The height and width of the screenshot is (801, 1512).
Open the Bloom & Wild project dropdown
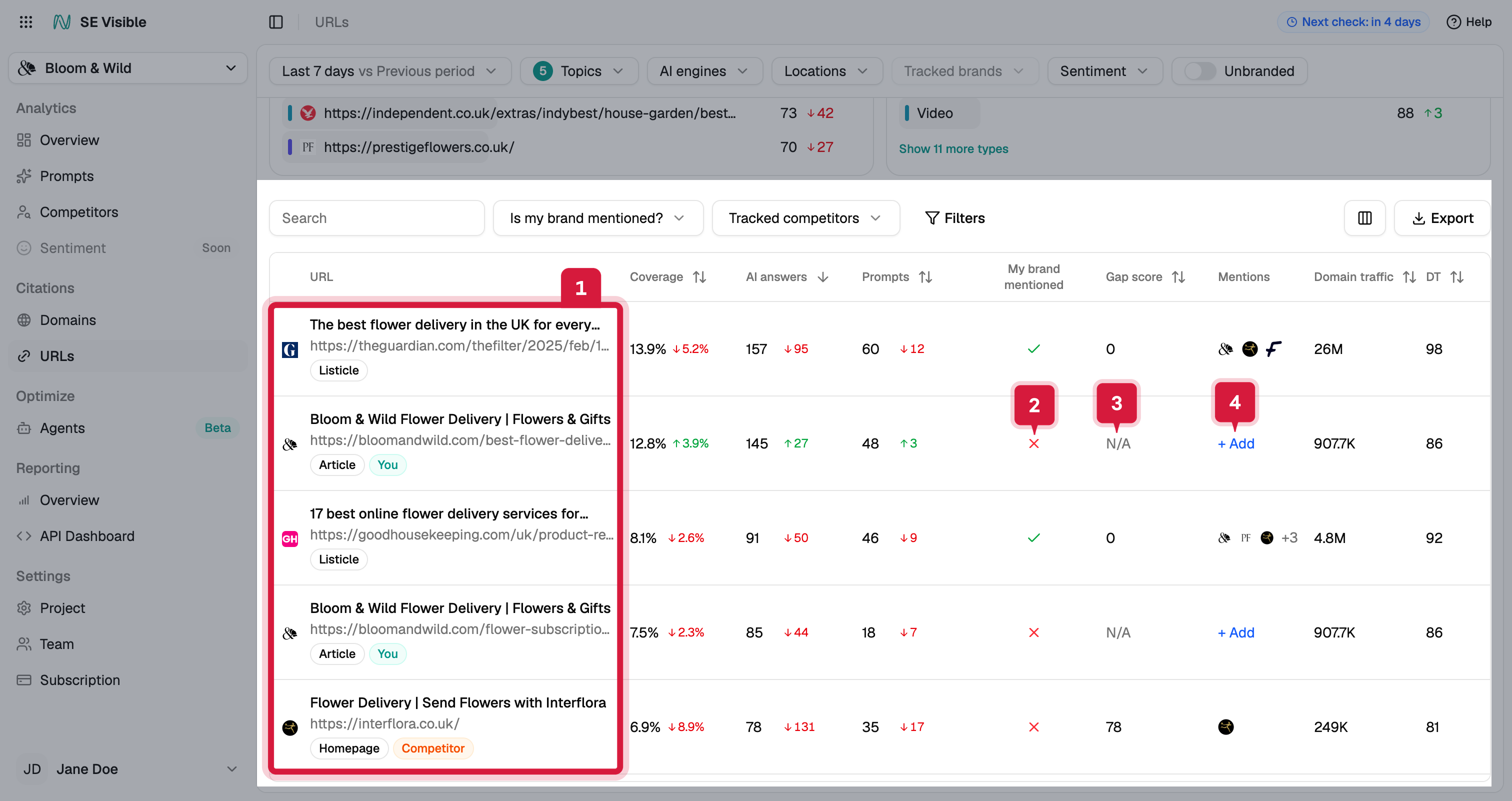pos(128,68)
